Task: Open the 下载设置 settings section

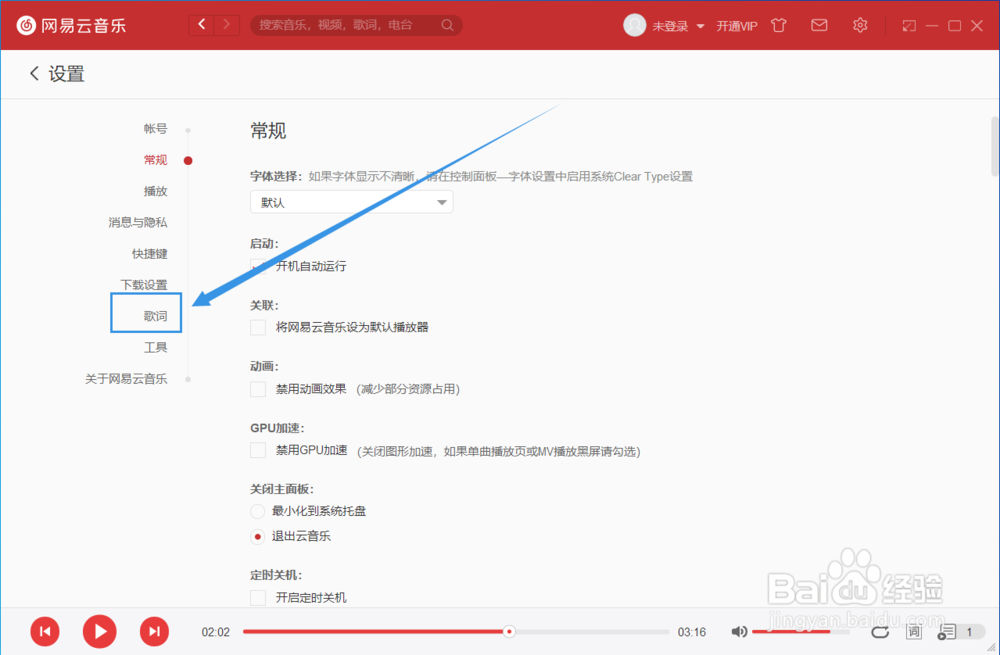Action: 143,285
